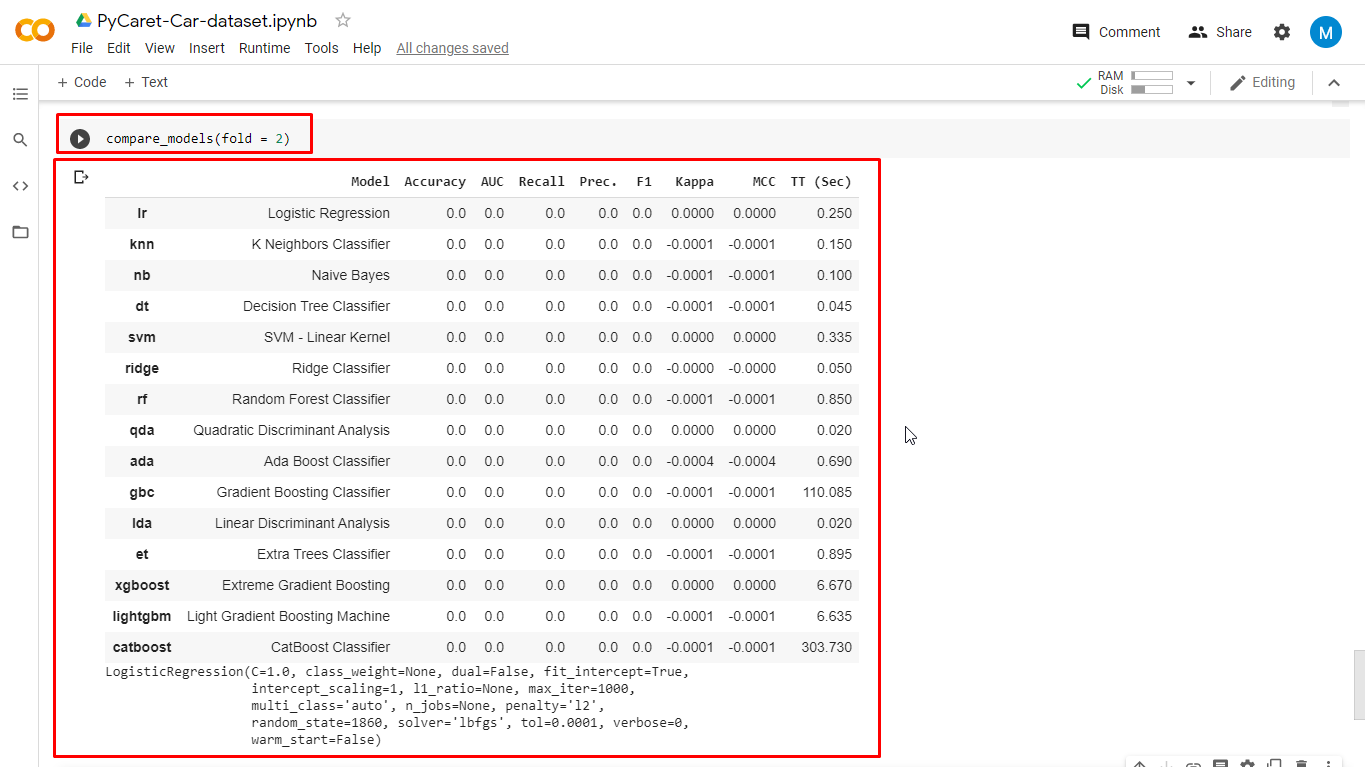Screen dimensions: 1365x767
Task: Open revision history via All changes saved
Action: pyautogui.click(x=452, y=47)
